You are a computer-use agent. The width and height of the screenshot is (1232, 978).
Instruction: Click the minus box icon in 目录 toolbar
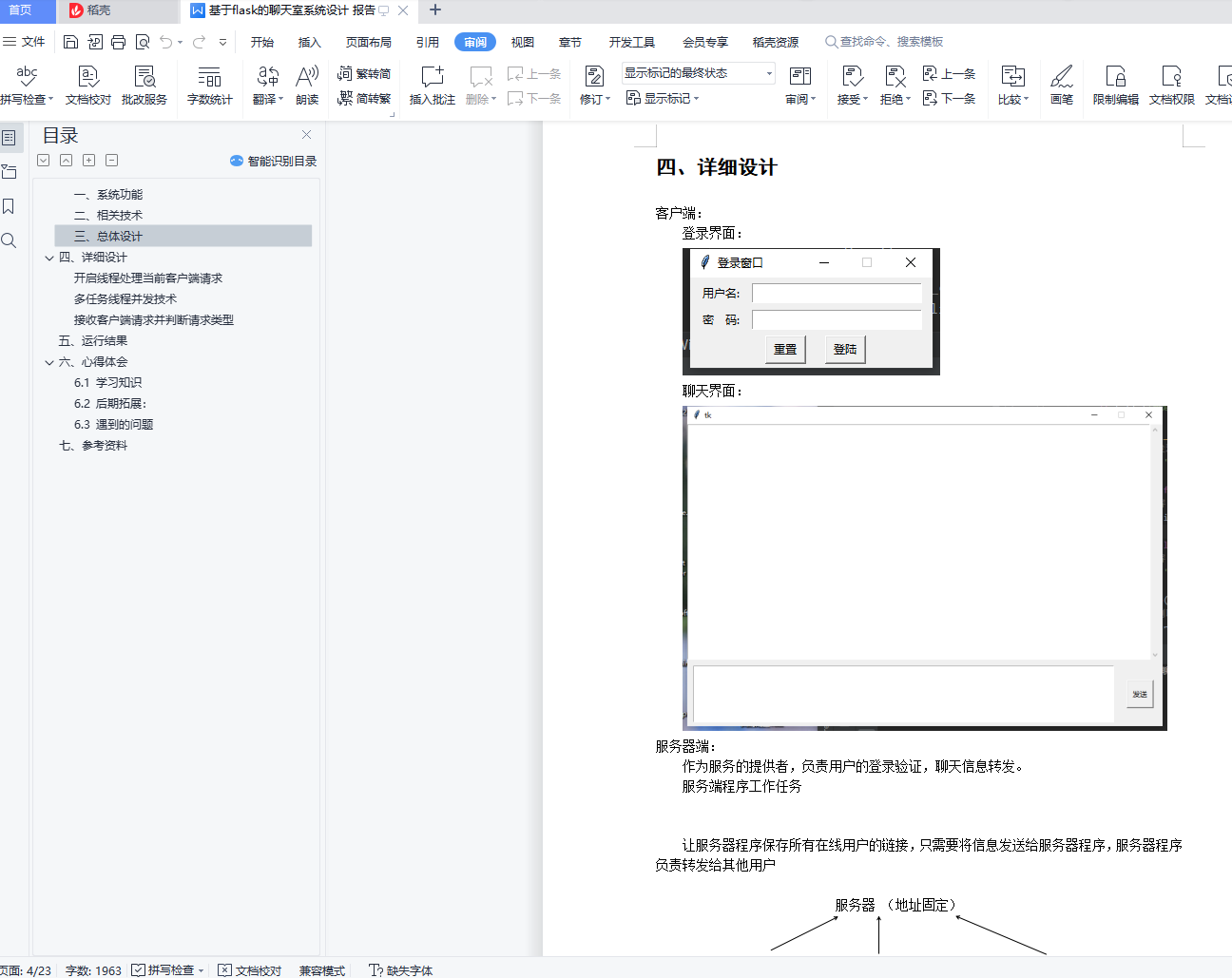tap(112, 161)
